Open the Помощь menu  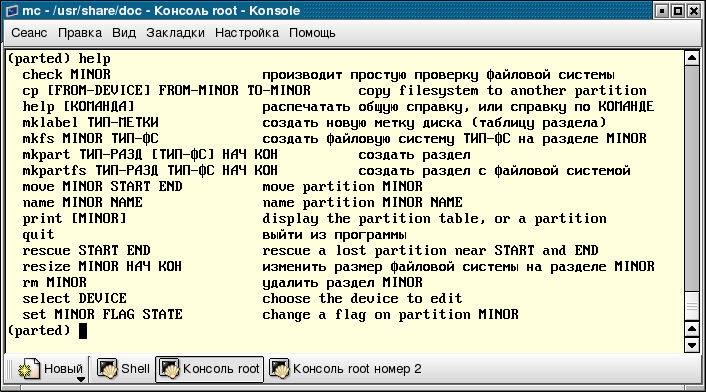pos(312,33)
